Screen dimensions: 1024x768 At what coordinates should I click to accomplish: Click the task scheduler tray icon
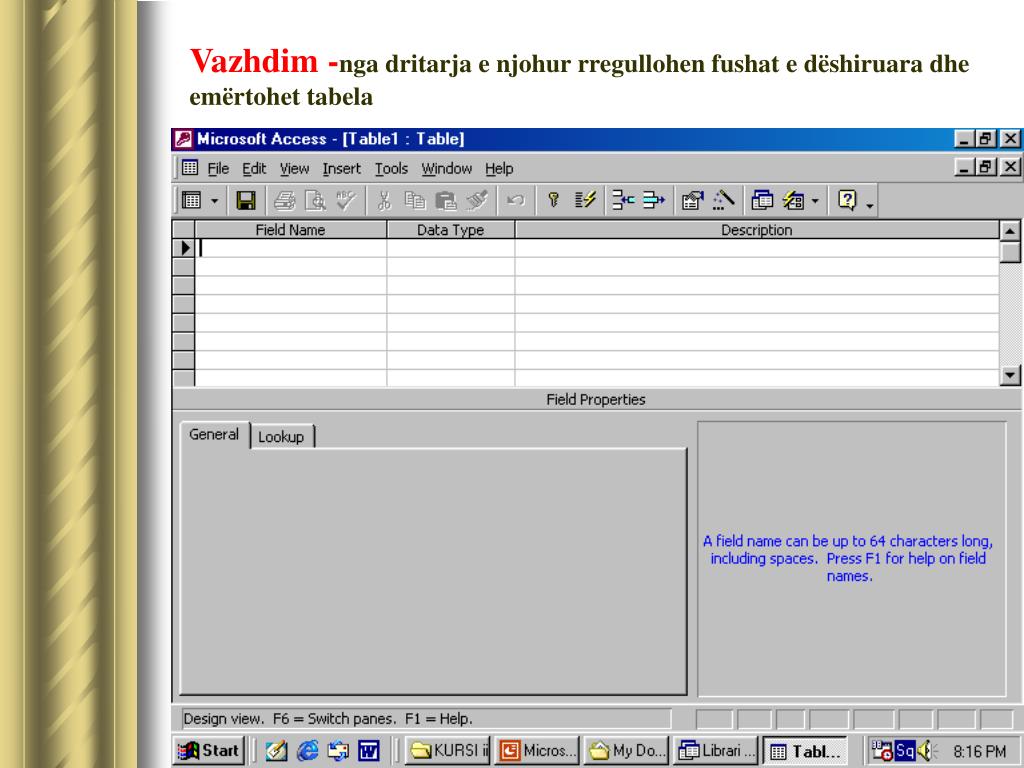(882, 750)
